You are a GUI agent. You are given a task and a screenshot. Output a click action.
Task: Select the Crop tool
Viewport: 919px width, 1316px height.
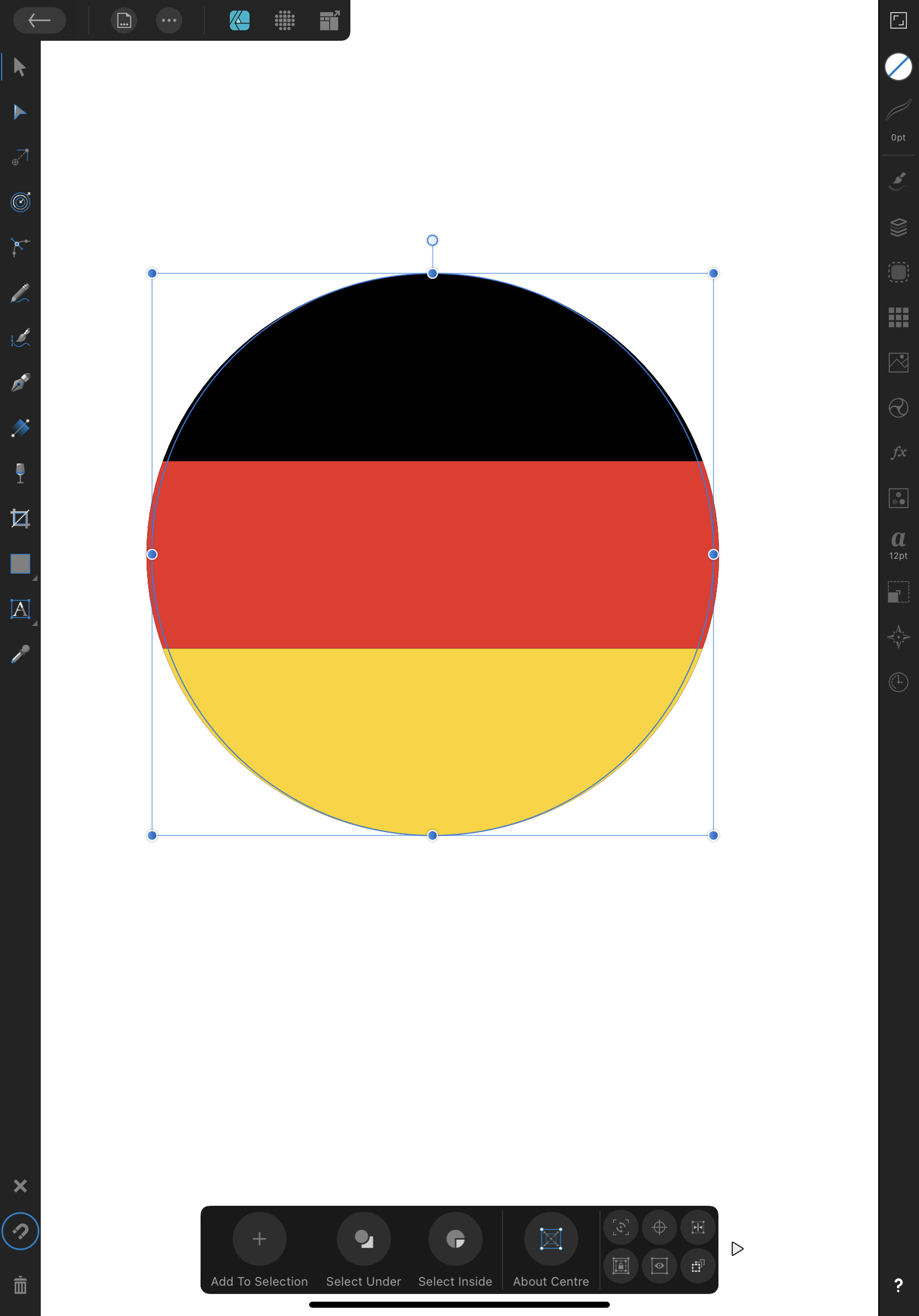pyautogui.click(x=20, y=519)
